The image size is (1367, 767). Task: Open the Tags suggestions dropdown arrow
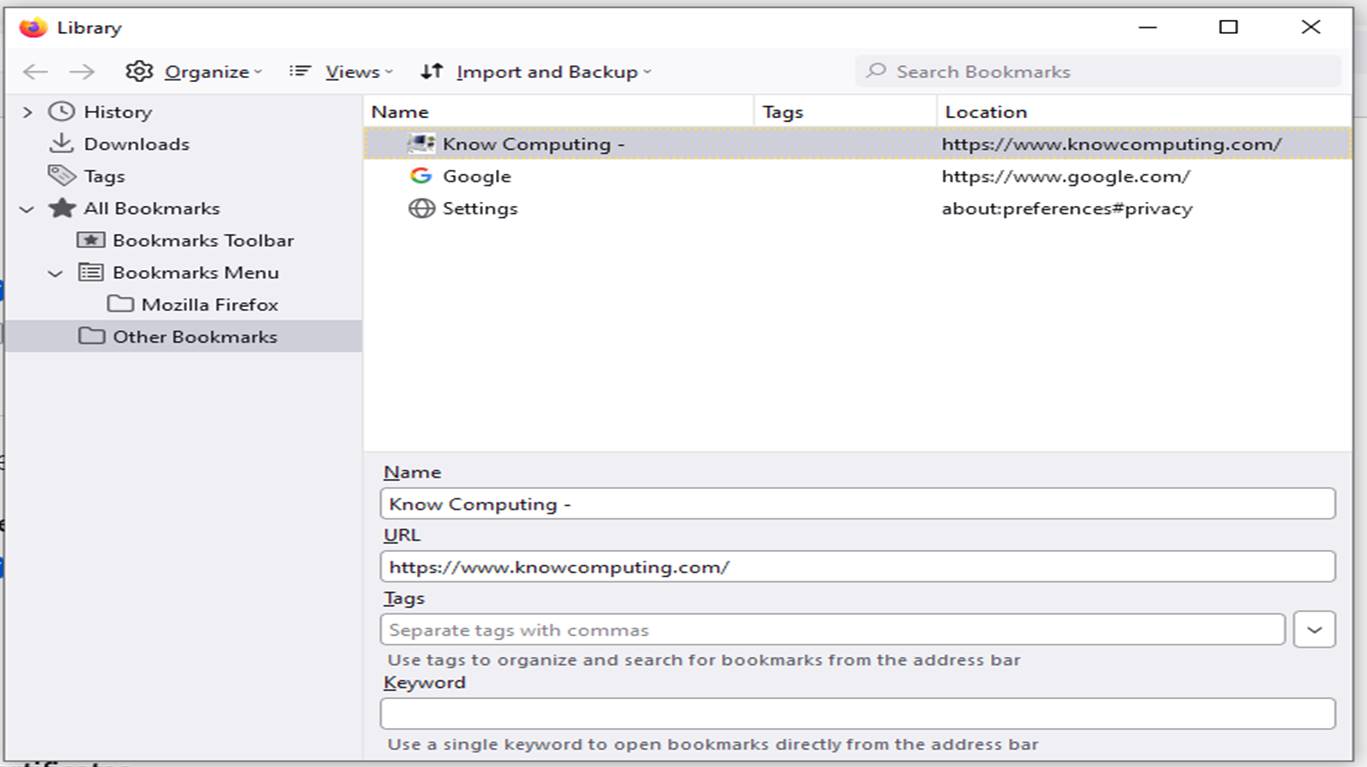[x=1314, y=629]
